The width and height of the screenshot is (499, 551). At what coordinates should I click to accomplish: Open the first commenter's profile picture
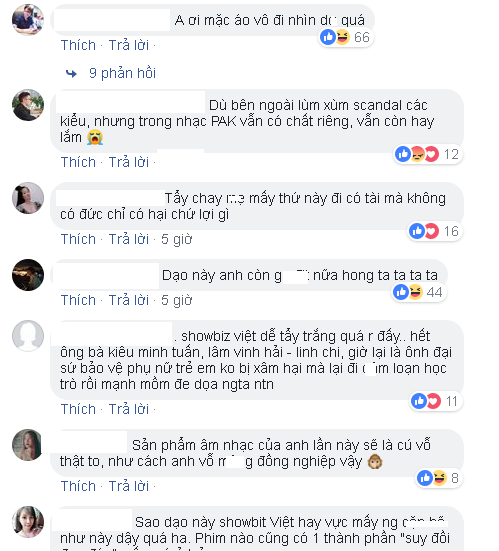[x=28, y=20]
